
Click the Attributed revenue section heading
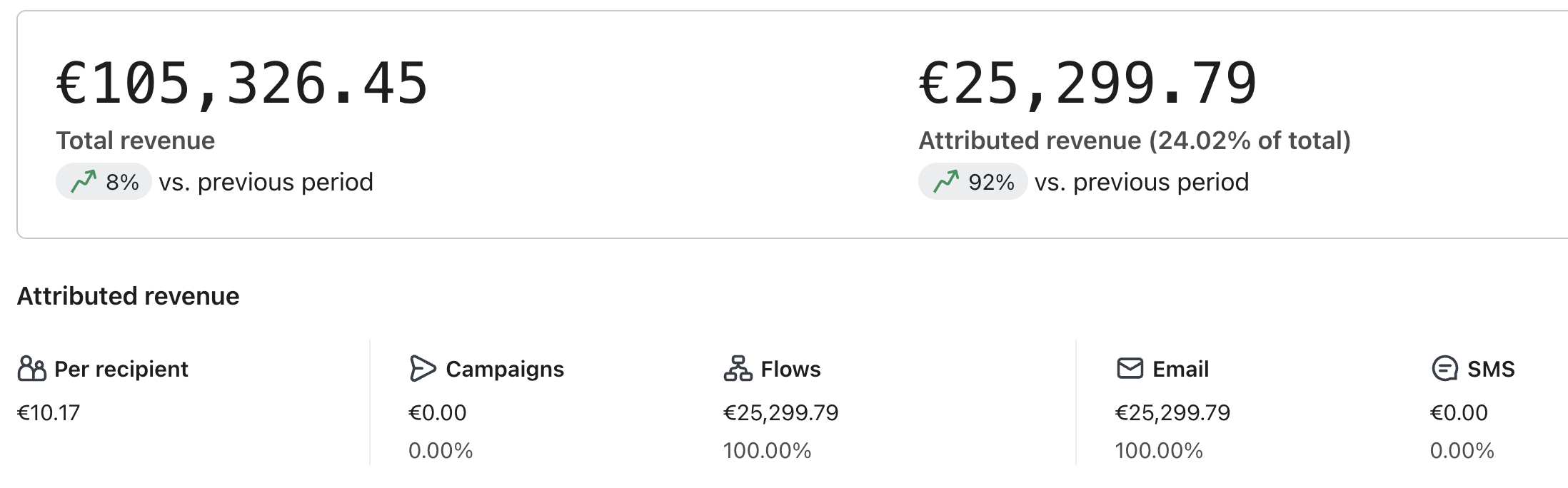click(x=129, y=296)
